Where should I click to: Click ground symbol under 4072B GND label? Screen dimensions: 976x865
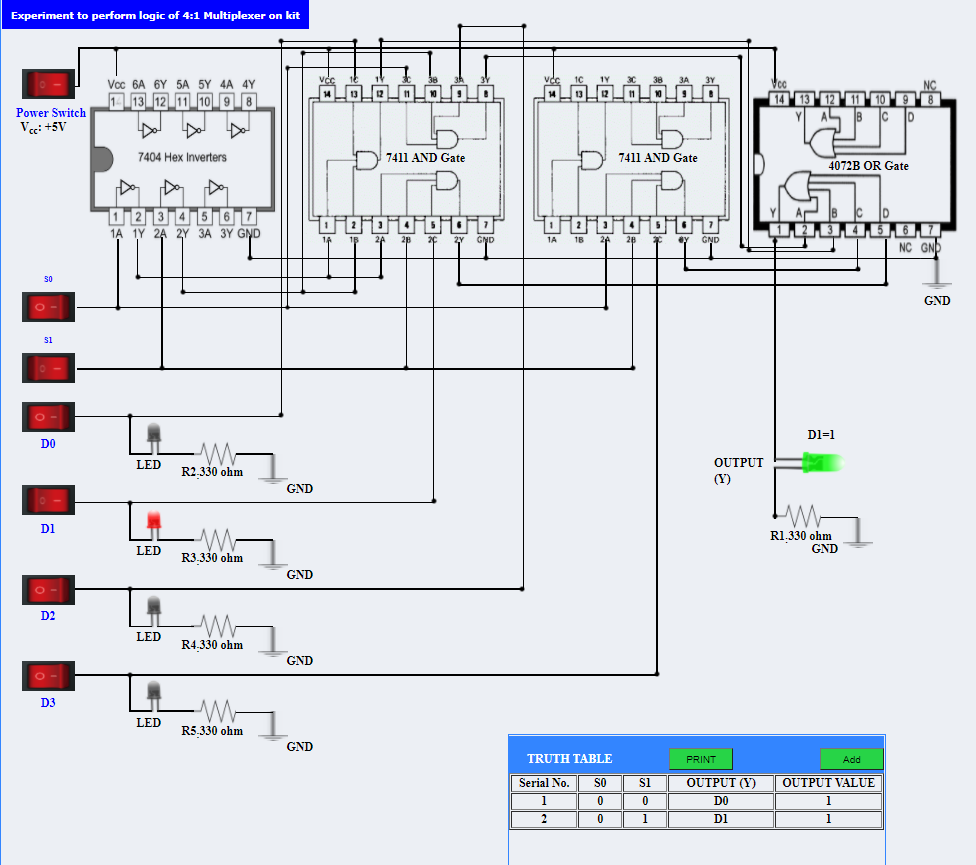pos(936,274)
